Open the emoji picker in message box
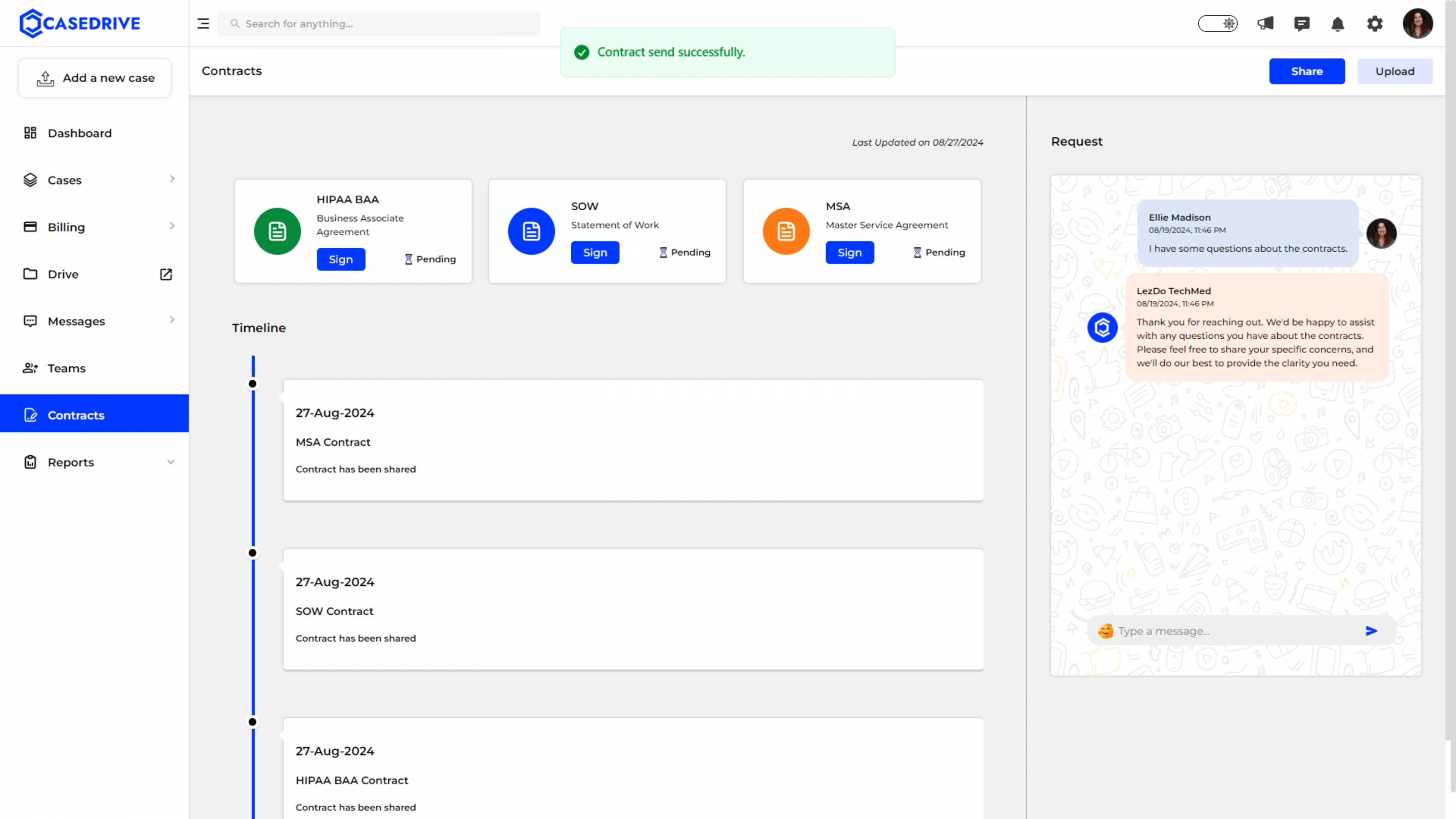This screenshot has height=819, width=1456. point(1105,631)
